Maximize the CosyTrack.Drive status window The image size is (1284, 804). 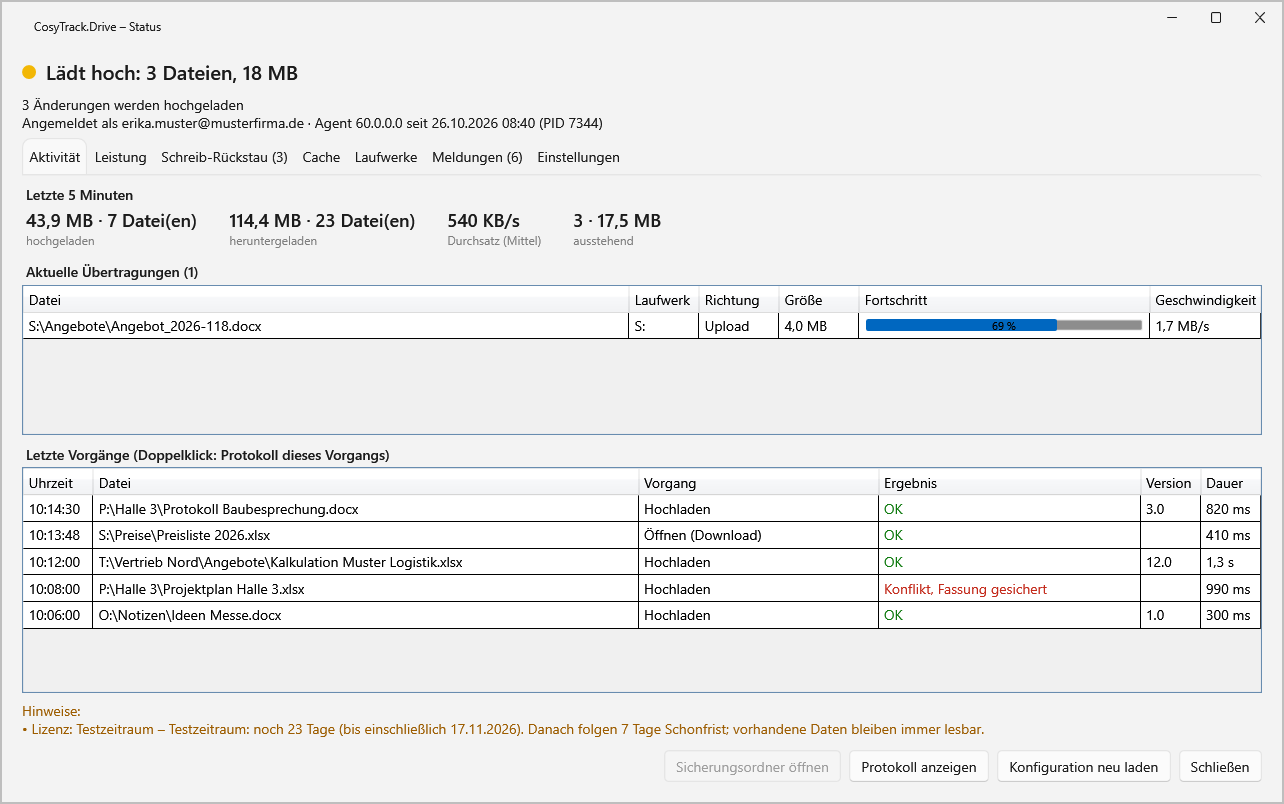click(x=1216, y=18)
